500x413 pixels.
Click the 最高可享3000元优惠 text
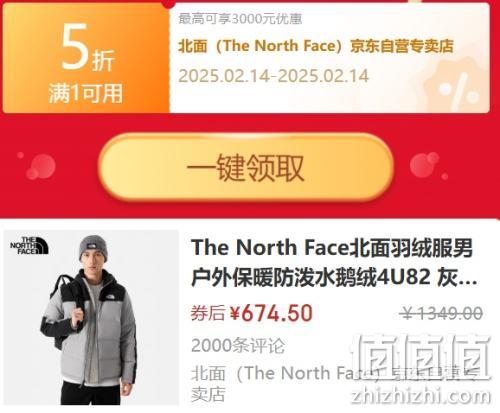click(240, 19)
